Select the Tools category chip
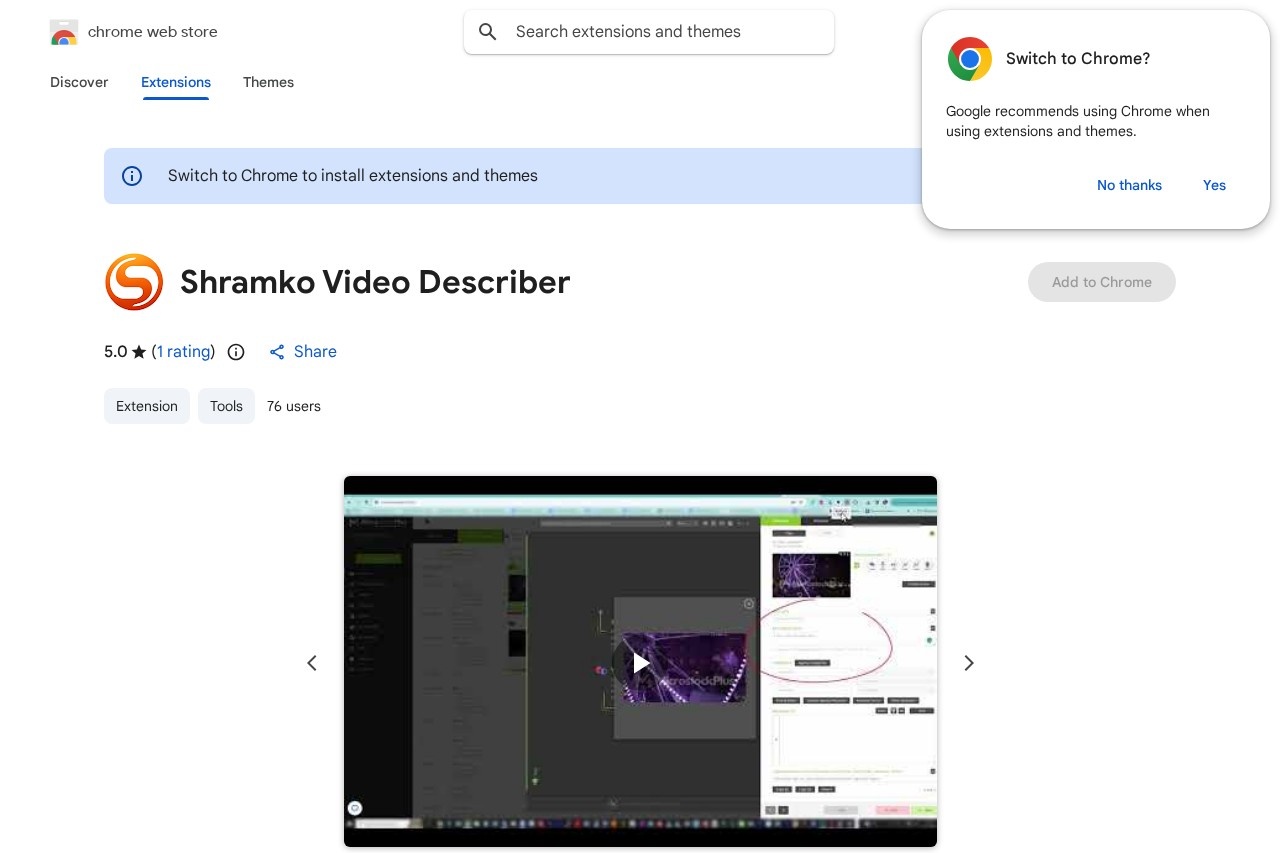The width and height of the screenshot is (1280, 853). 226,406
